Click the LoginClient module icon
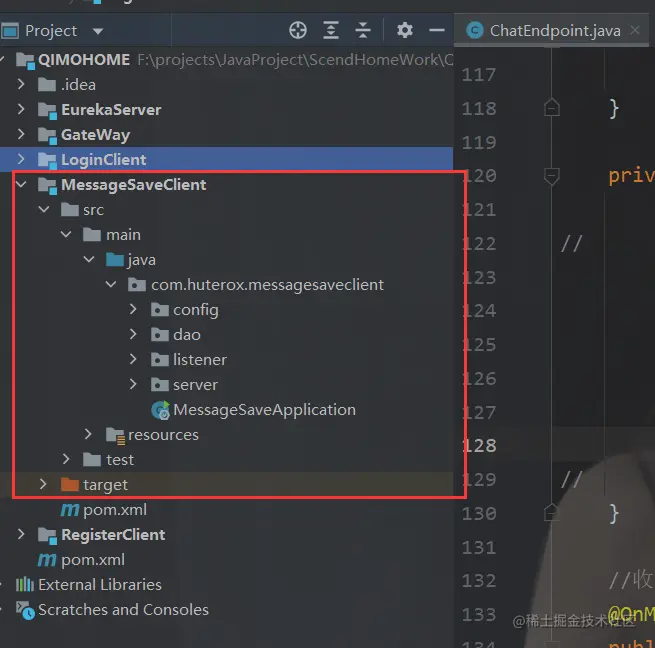The width and height of the screenshot is (655, 648). coord(47,160)
